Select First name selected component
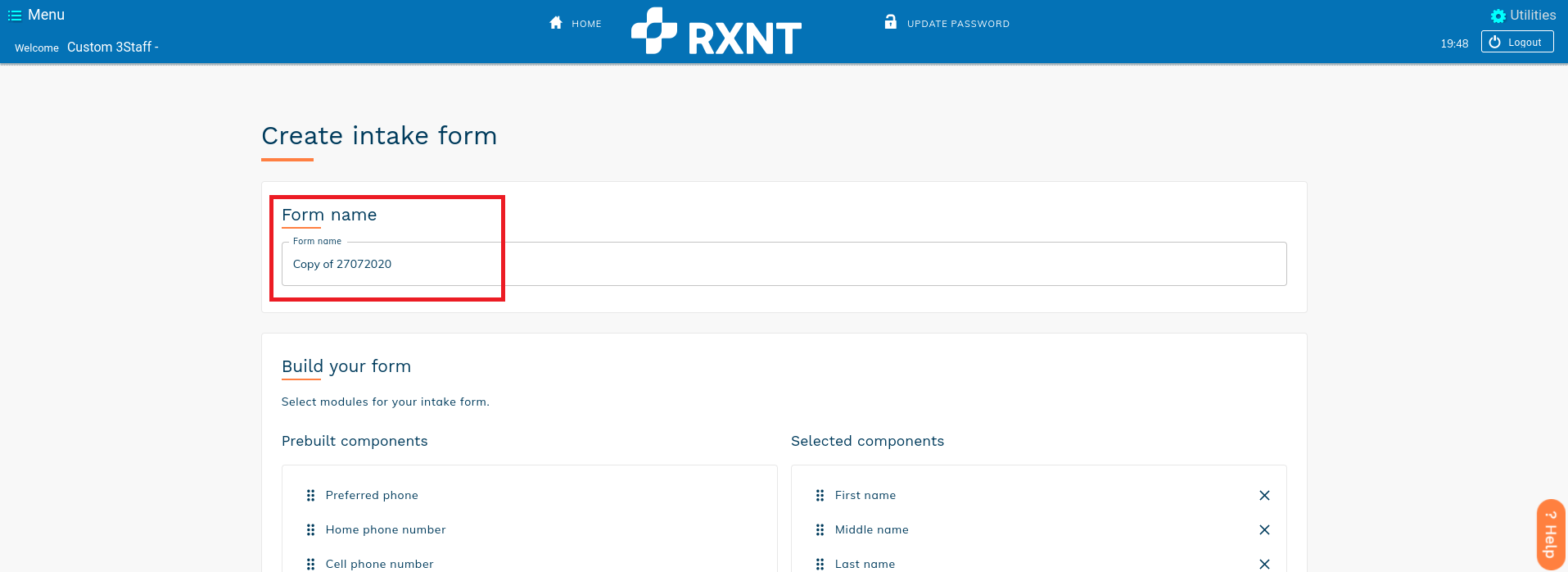The width and height of the screenshot is (1568, 572). click(865, 495)
